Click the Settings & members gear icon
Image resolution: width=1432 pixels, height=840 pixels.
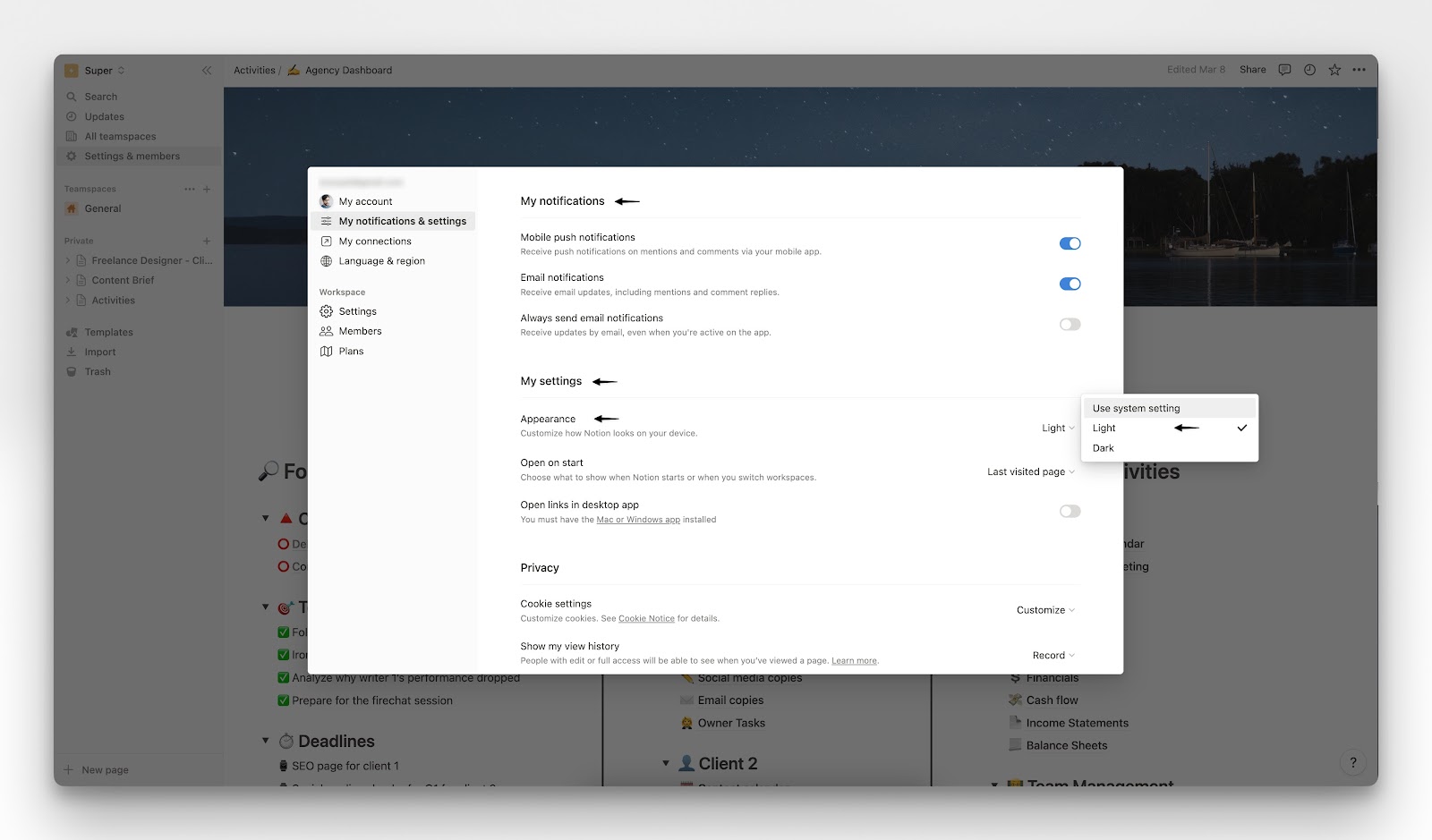(x=72, y=156)
